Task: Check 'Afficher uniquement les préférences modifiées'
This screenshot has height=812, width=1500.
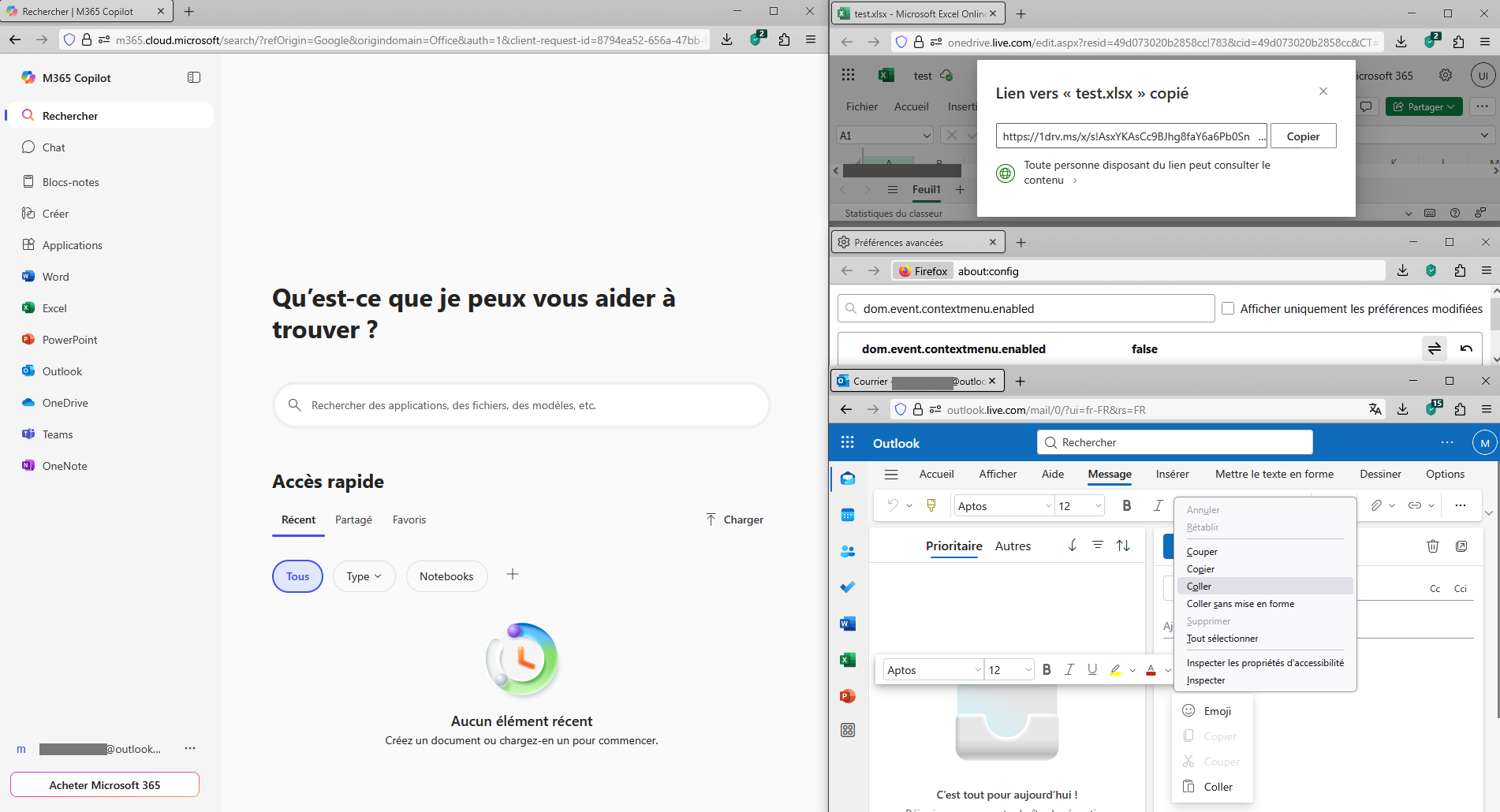Action: (1228, 309)
